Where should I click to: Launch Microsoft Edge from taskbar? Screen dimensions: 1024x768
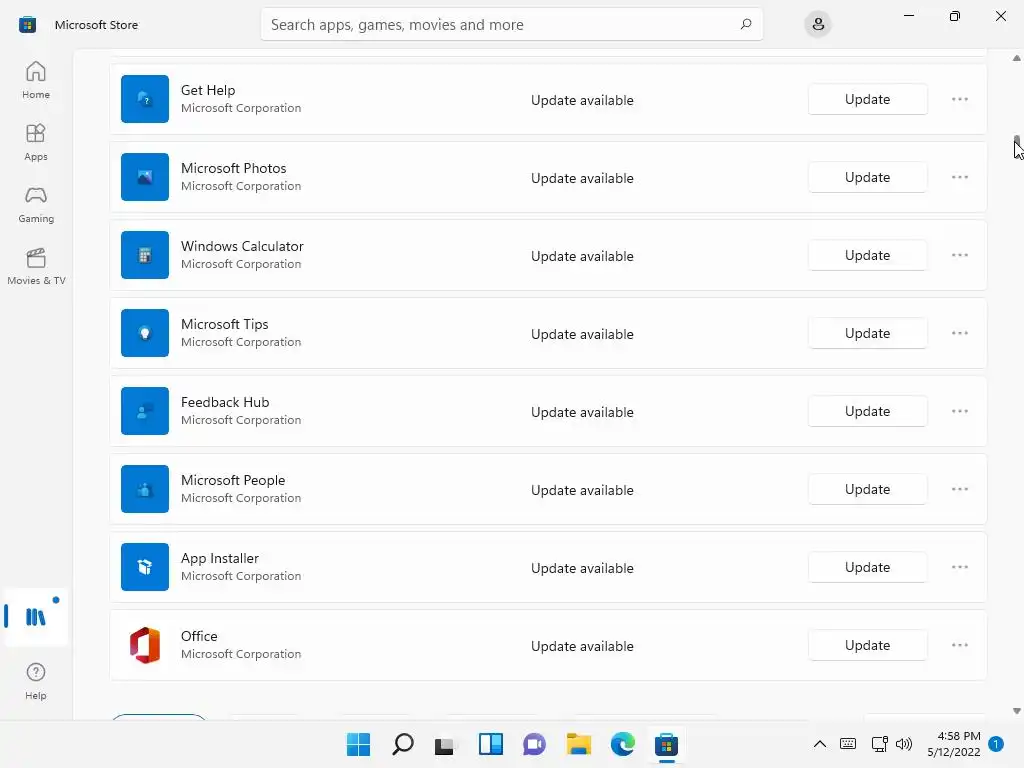point(622,744)
